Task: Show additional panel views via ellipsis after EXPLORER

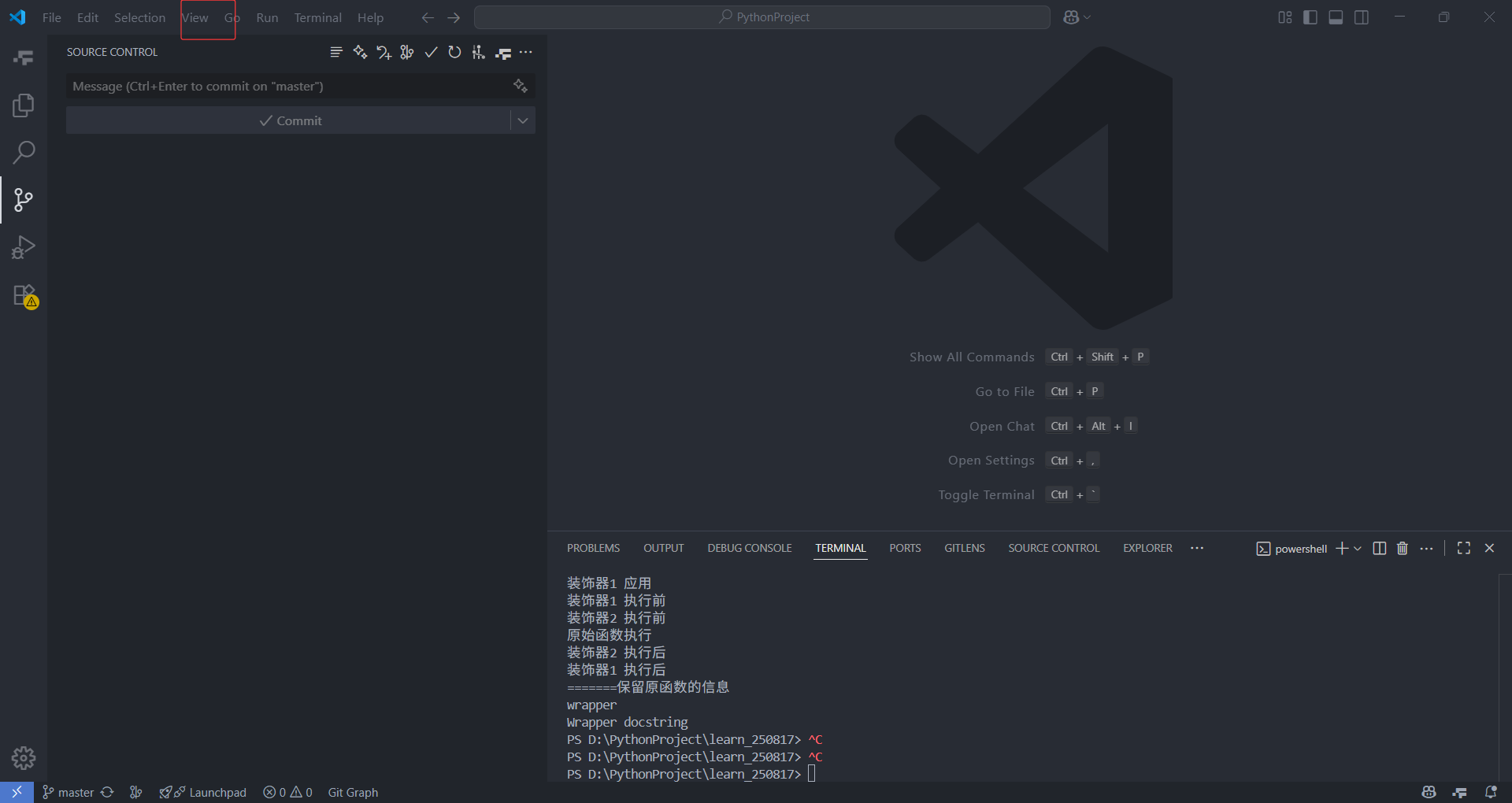Action: (x=1197, y=548)
